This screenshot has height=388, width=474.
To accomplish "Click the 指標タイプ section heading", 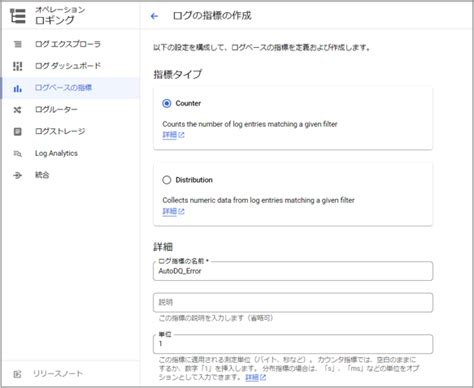I will (x=178, y=74).
